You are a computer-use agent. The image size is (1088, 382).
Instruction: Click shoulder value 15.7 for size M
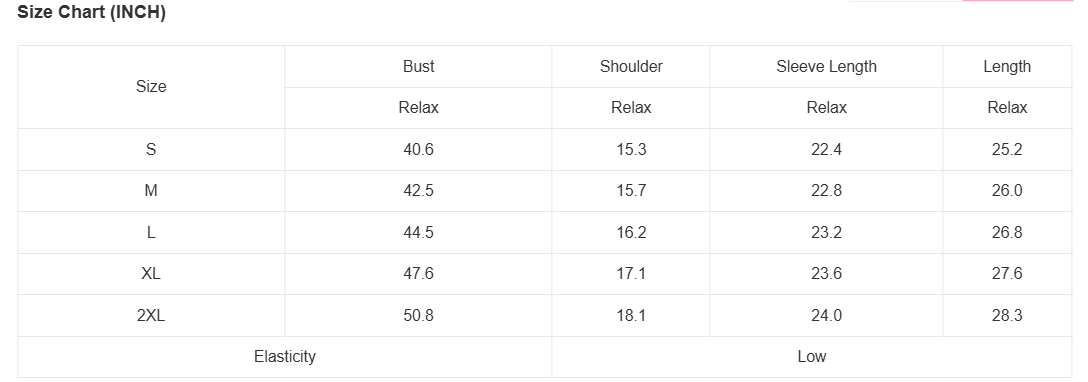pyautogui.click(x=631, y=191)
